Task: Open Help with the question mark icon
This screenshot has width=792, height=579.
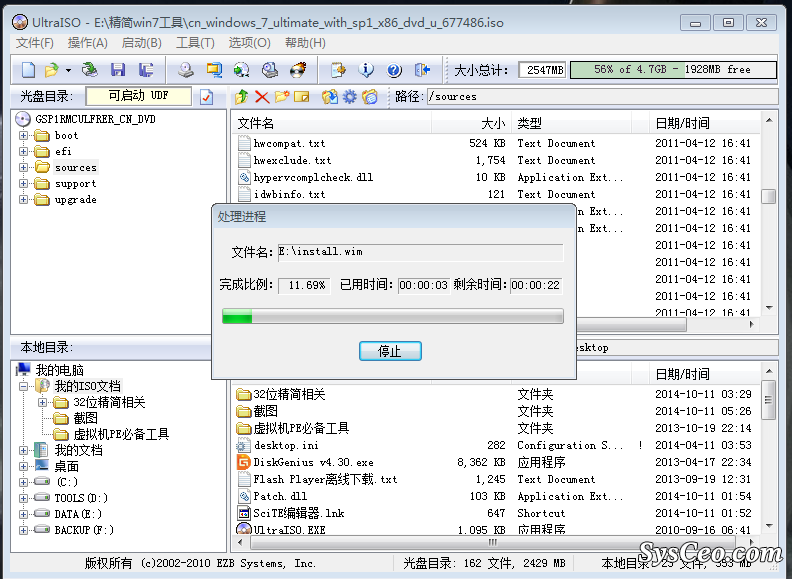Action: point(394,70)
